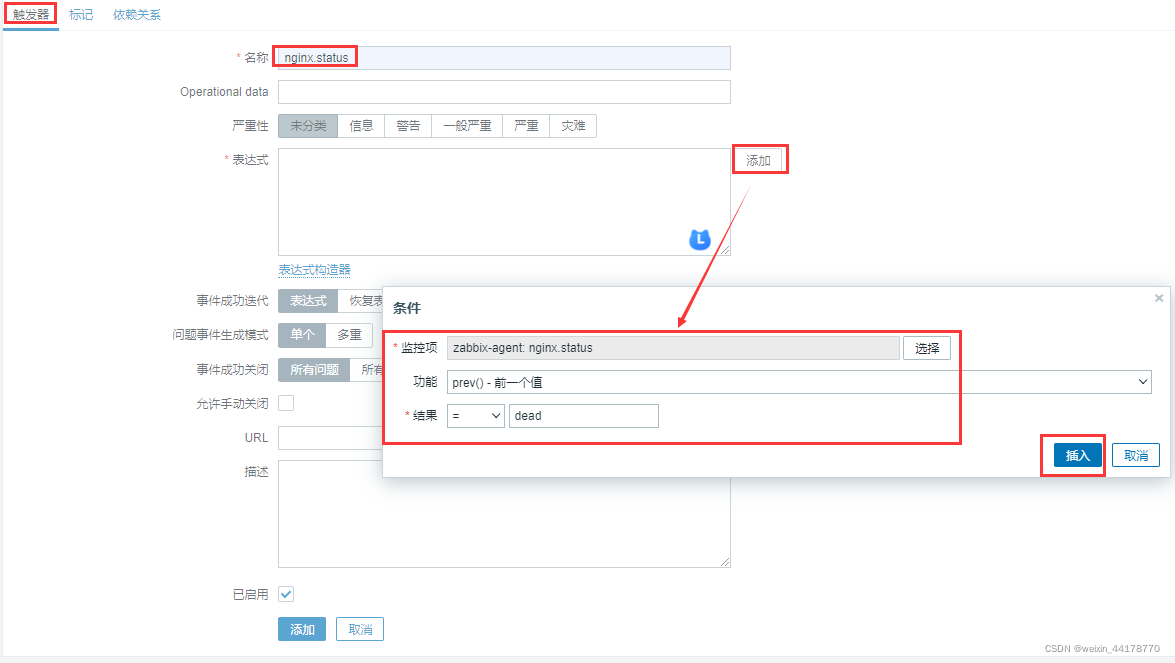Image resolution: width=1175 pixels, height=663 pixels.
Task: Select severity 一般严重
Action: [467, 126]
